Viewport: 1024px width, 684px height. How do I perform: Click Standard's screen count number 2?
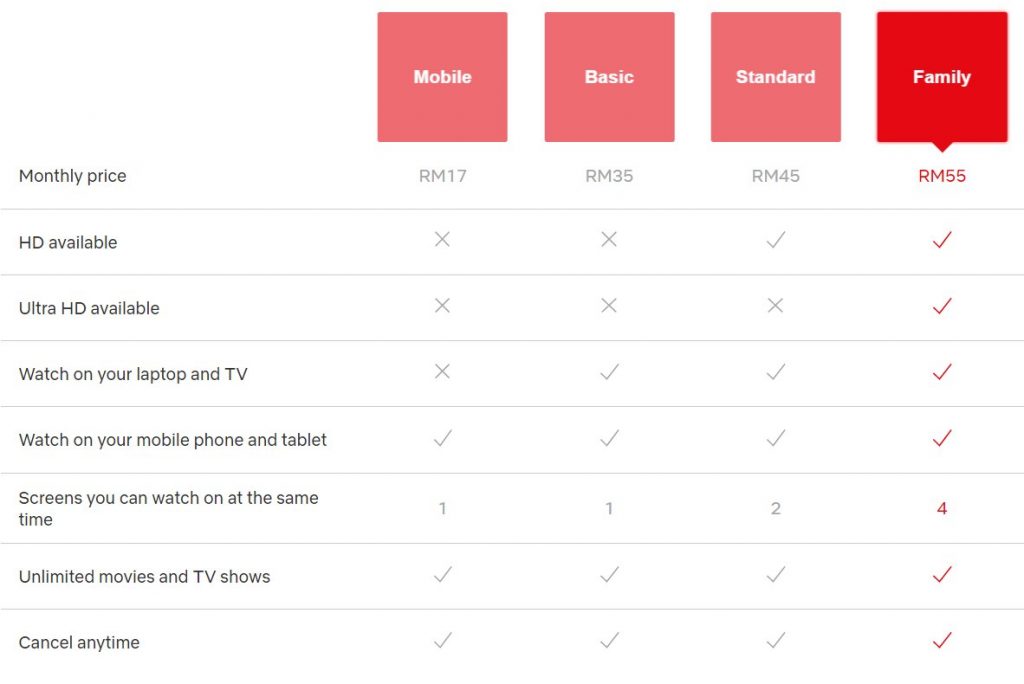coord(775,508)
